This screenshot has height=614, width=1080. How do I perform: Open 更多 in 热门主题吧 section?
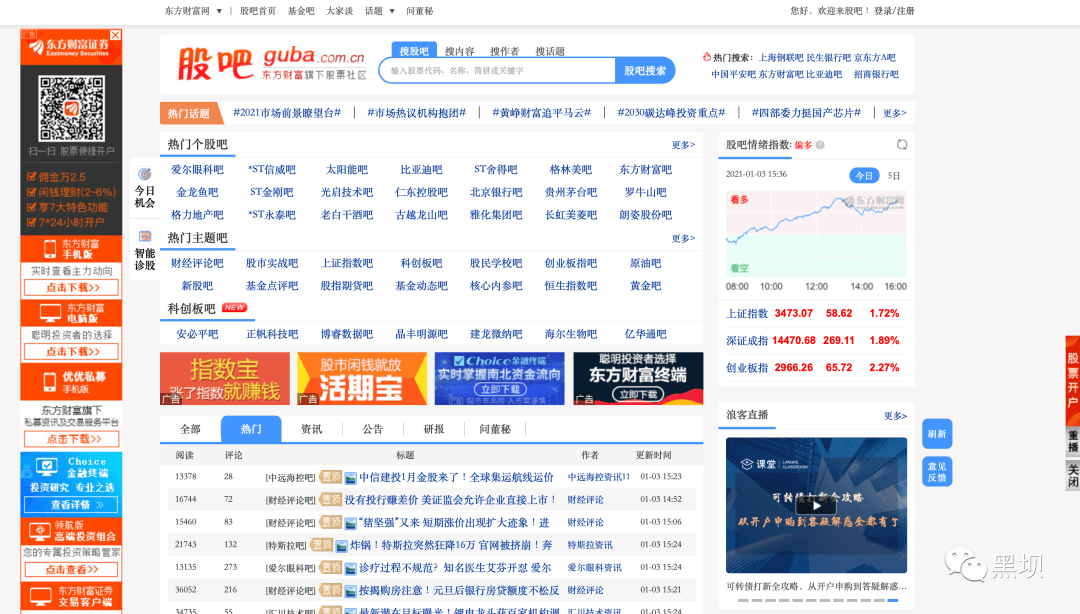pos(683,238)
